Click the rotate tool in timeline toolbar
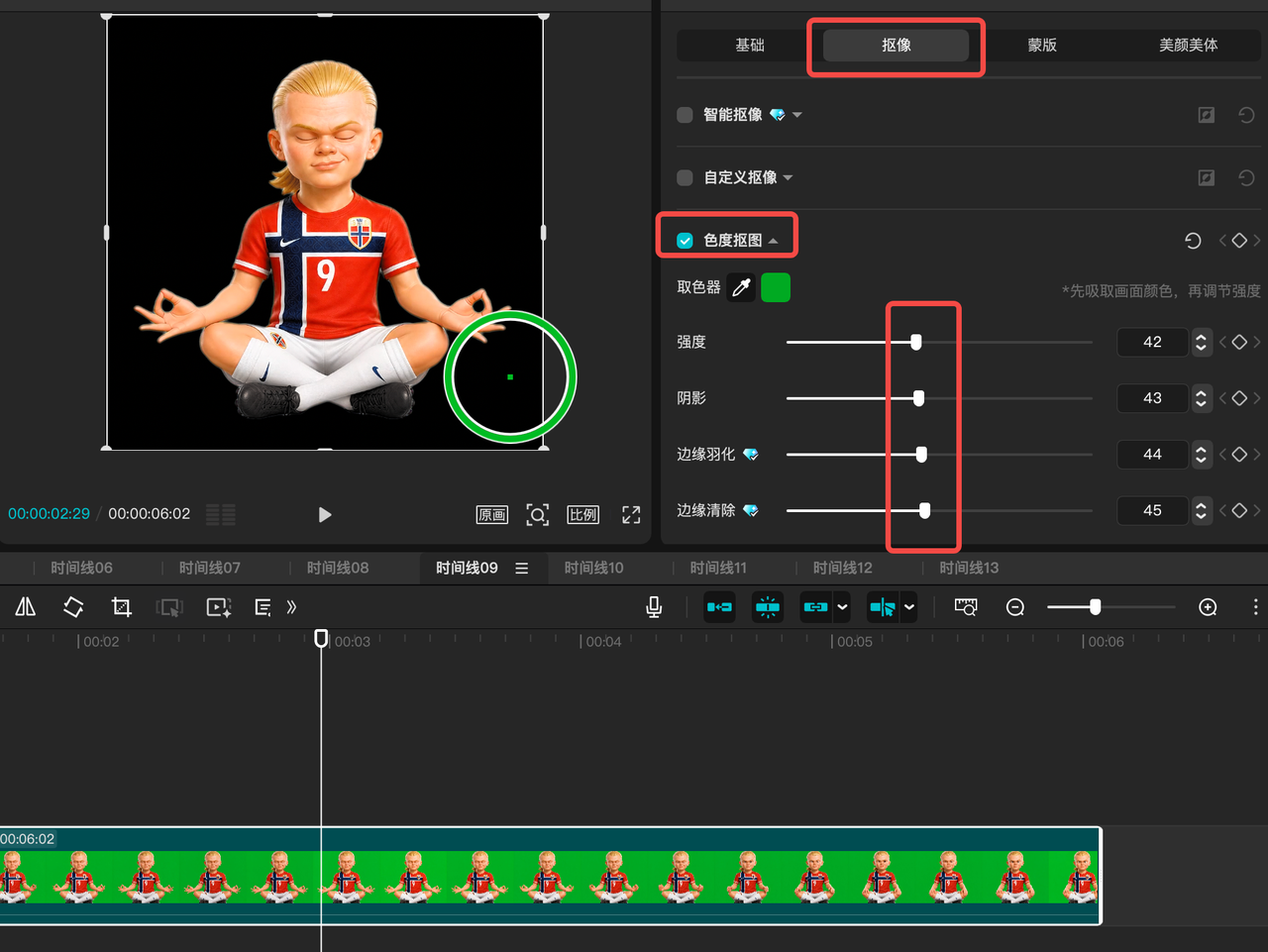Screen dimensions: 1268x952 pyautogui.click(x=73, y=607)
